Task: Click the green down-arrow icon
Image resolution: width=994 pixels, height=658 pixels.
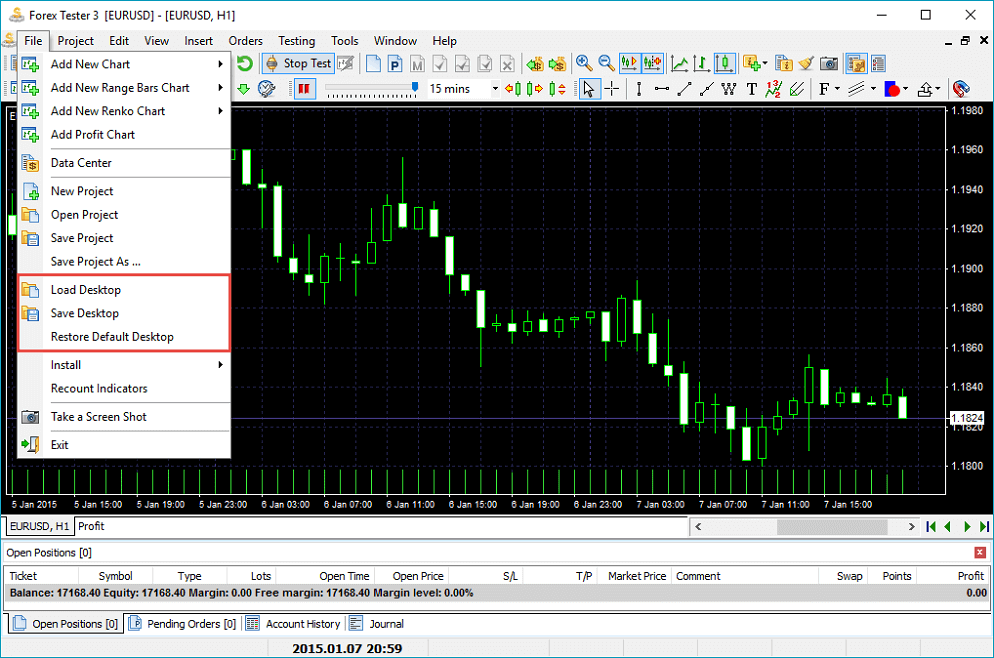Action: pos(243,89)
